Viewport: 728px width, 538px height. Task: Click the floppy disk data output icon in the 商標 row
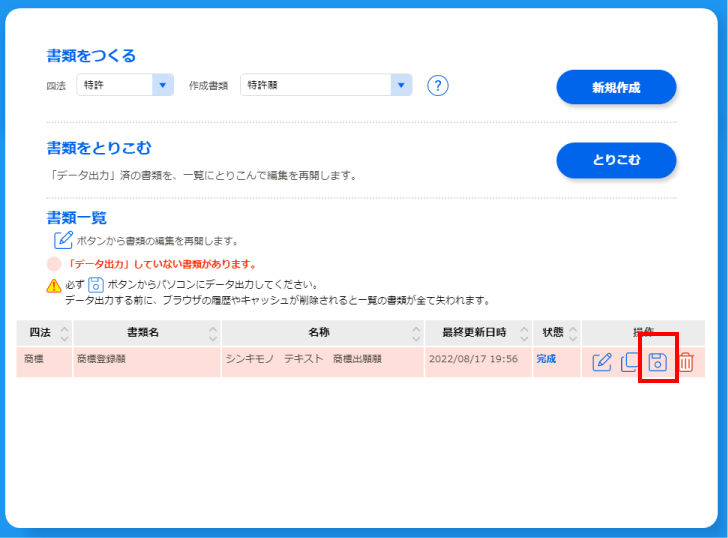(657, 362)
